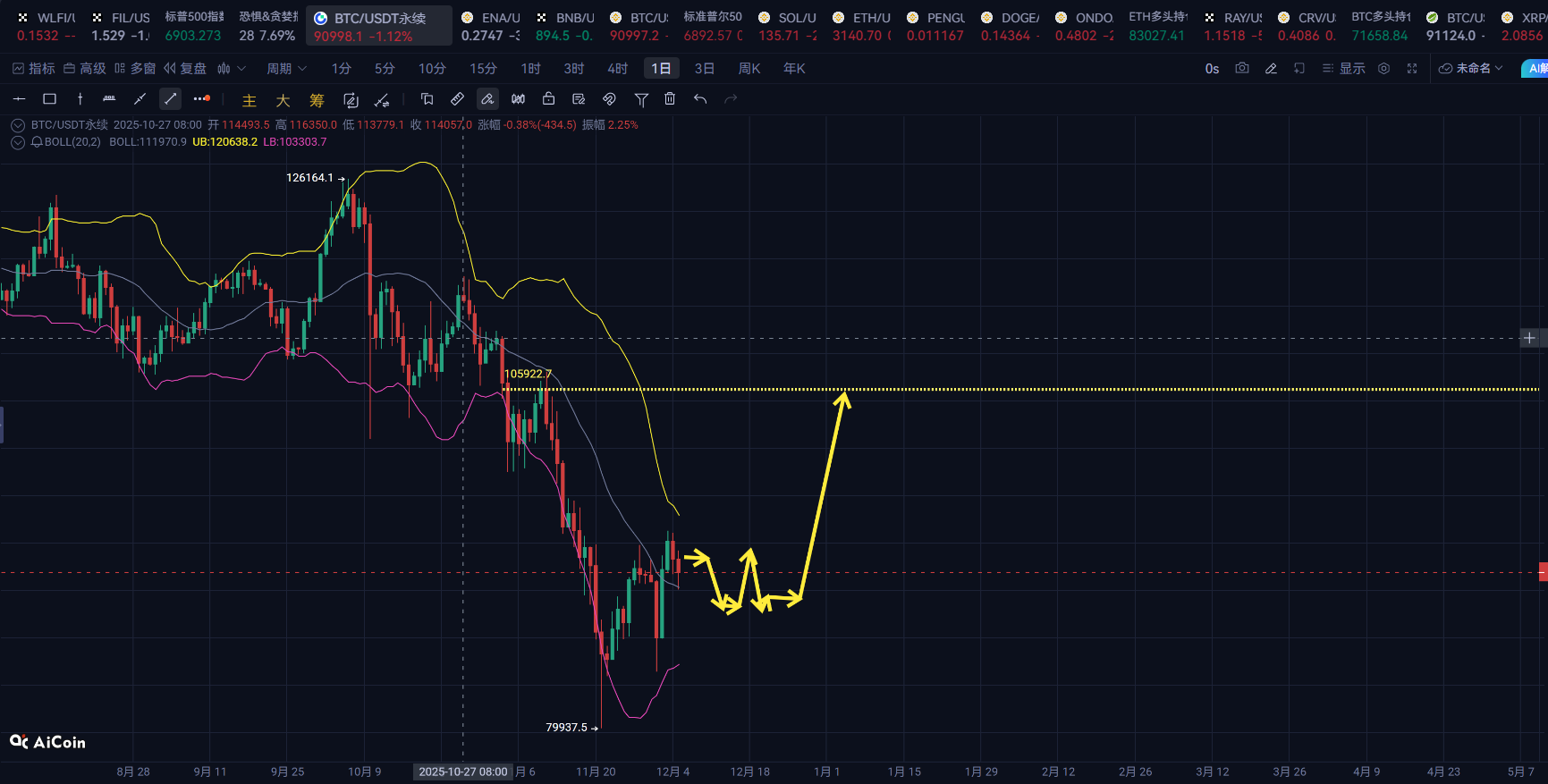Click the undo arrow in the drawing toolbar
Image resolution: width=1548 pixels, height=784 pixels.
pyautogui.click(x=700, y=99)
